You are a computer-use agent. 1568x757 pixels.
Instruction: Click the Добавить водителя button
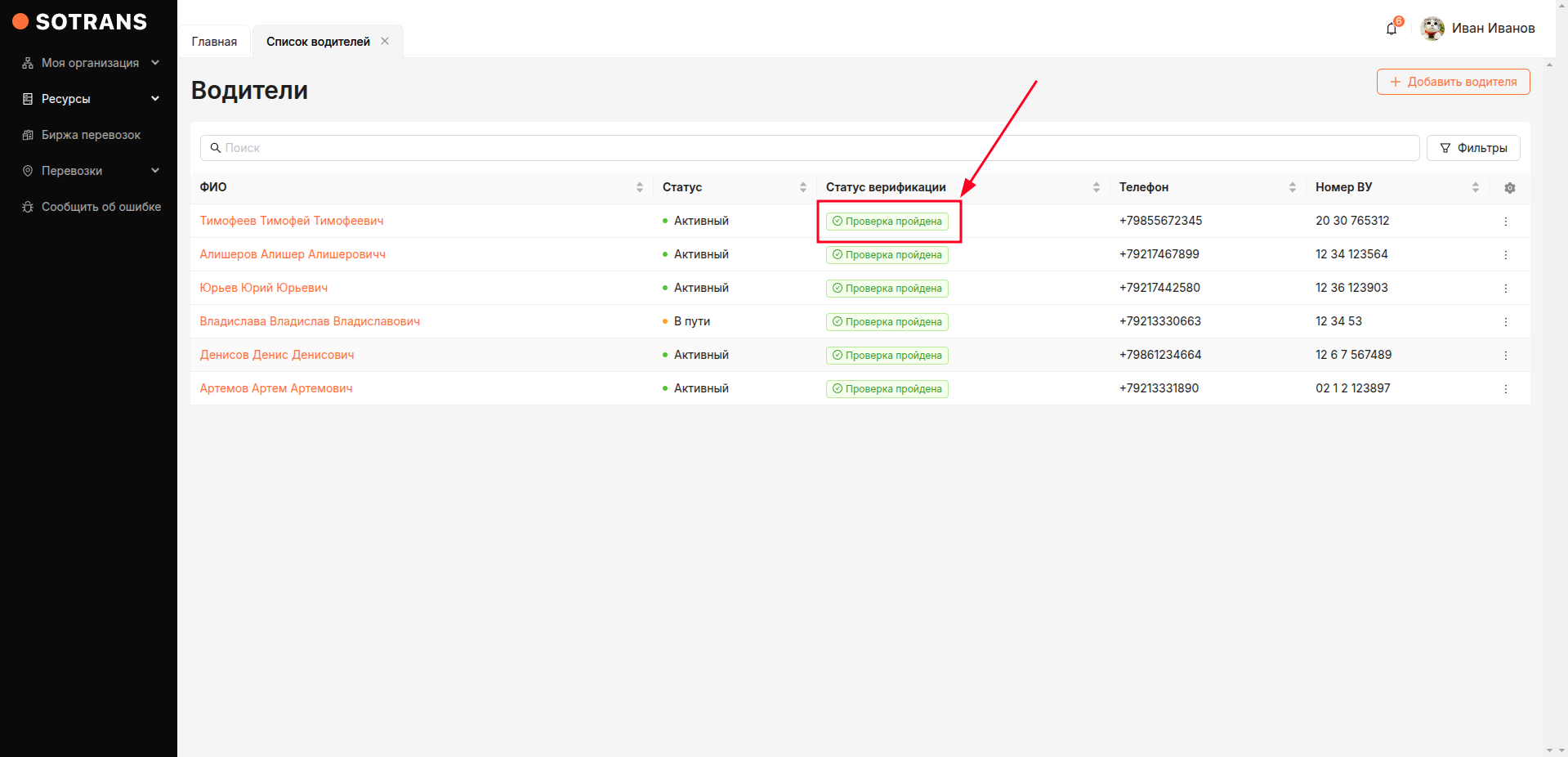point(1453,82)
